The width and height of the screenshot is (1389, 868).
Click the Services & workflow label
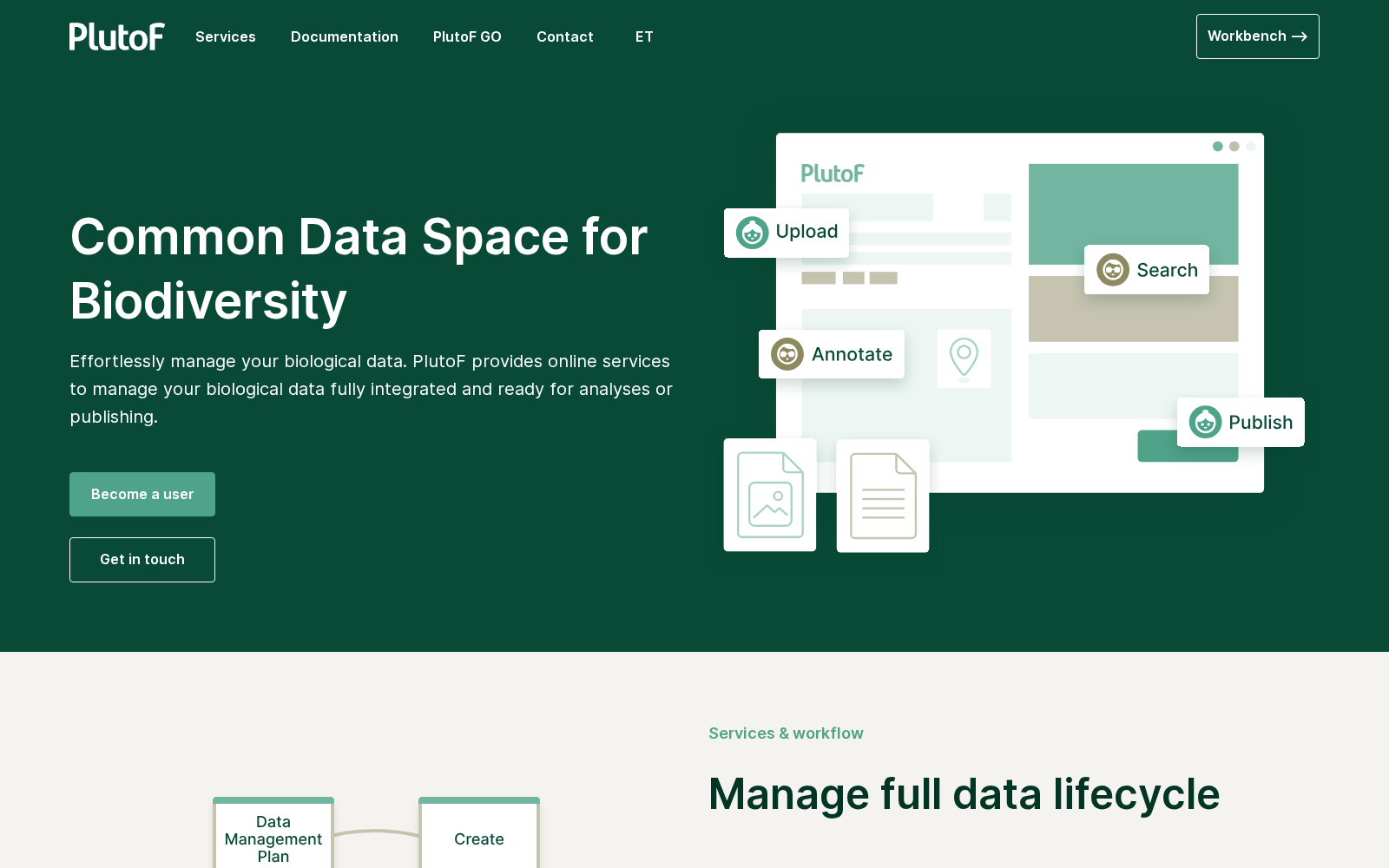[x=787, y=733]
